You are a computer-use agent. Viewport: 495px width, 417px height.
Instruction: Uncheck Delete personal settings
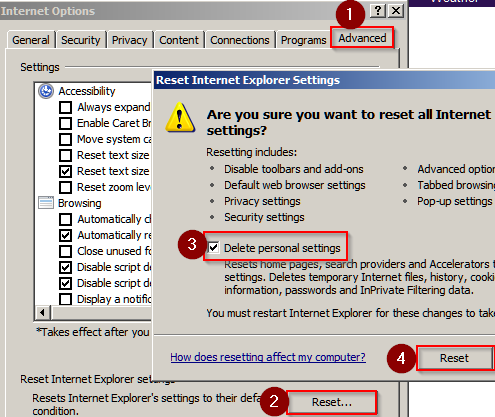213,248
